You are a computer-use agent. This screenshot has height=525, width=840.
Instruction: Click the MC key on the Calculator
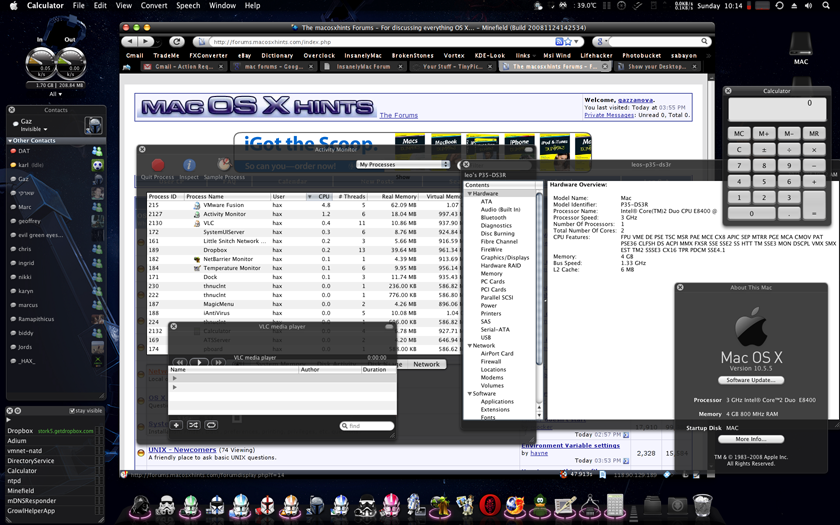(x=739, y=133)
